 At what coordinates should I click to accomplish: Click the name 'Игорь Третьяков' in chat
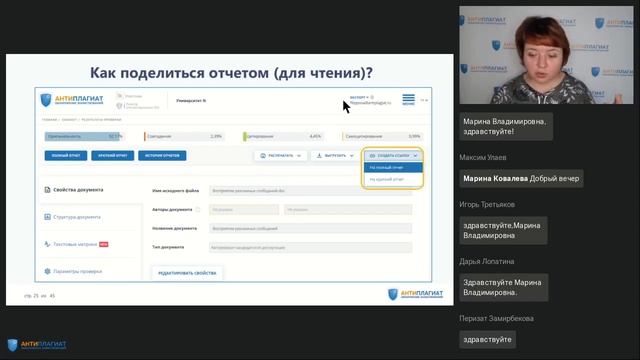[x=487, y=204]
